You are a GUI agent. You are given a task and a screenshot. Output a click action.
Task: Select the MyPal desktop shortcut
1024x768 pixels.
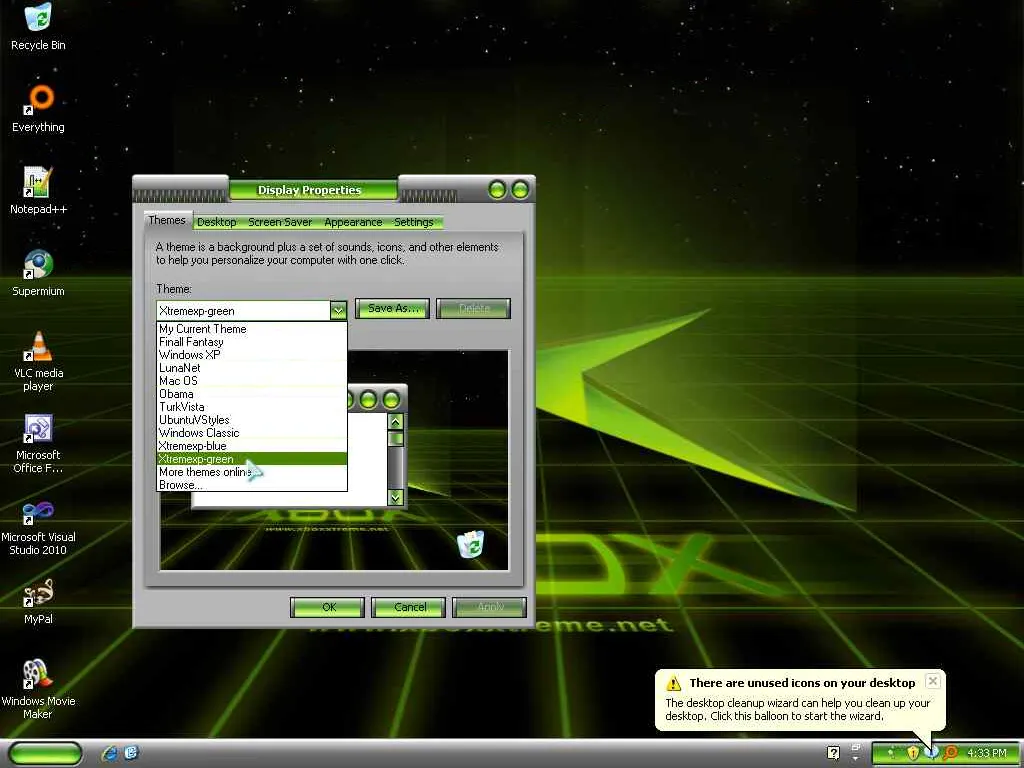[x=38, y=601]
